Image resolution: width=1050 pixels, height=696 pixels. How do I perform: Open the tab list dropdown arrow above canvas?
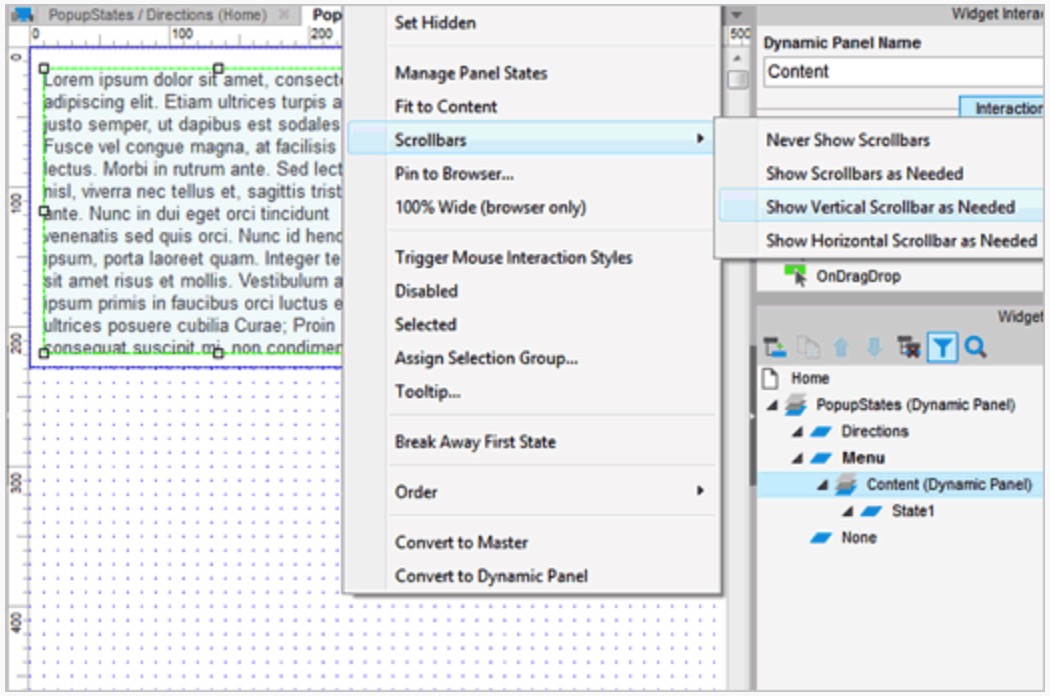coord(737,14)
